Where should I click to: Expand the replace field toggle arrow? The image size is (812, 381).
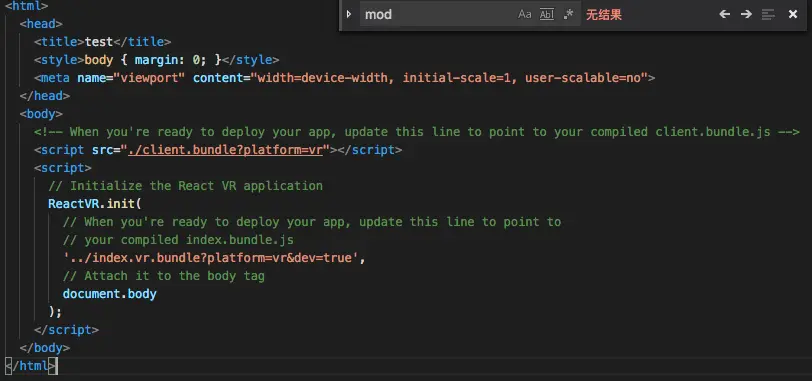[349, 14]
